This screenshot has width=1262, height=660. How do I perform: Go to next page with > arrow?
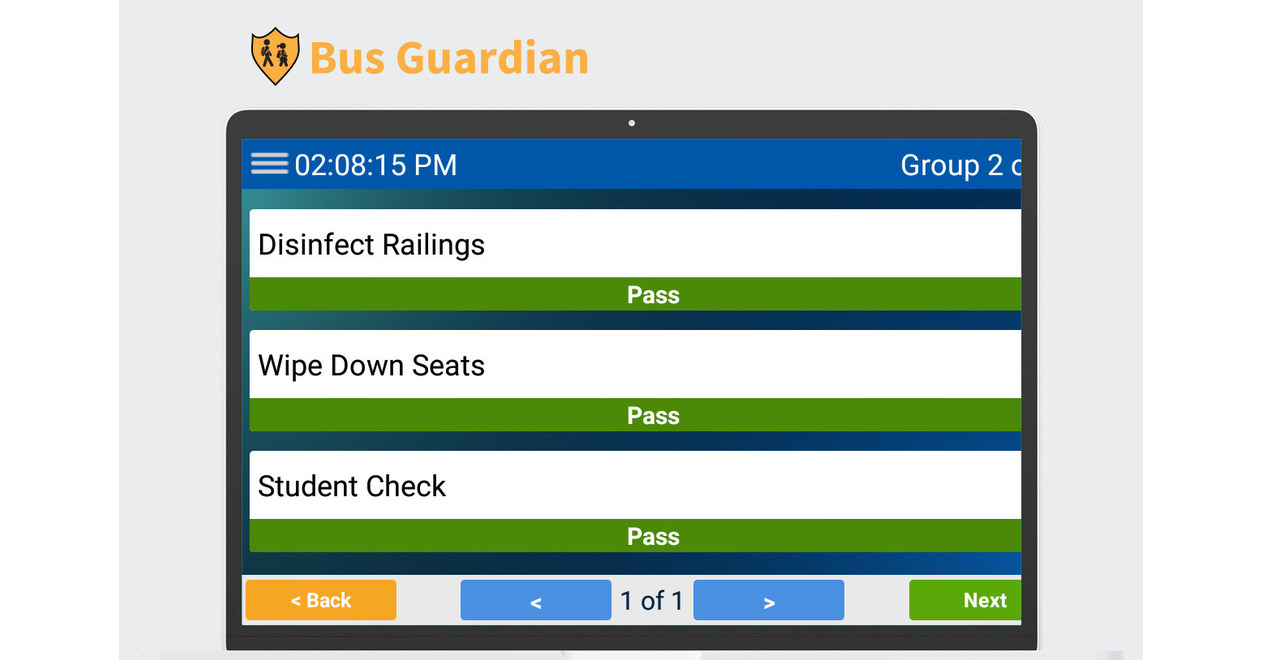(x=768, y=600)
